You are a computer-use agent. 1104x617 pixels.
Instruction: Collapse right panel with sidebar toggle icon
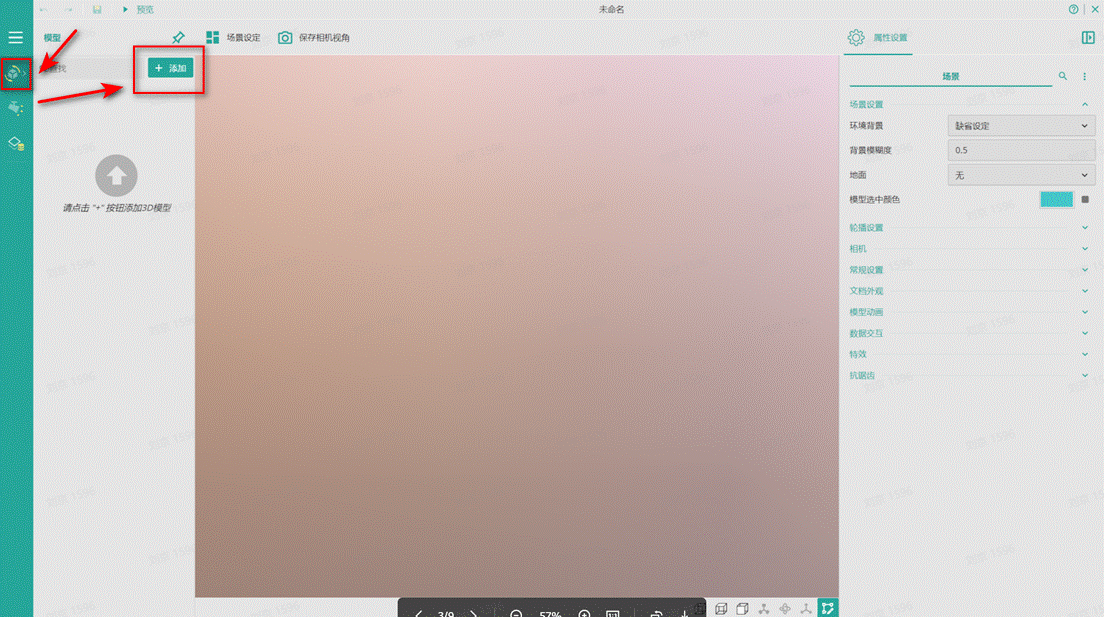(1088, 37)
